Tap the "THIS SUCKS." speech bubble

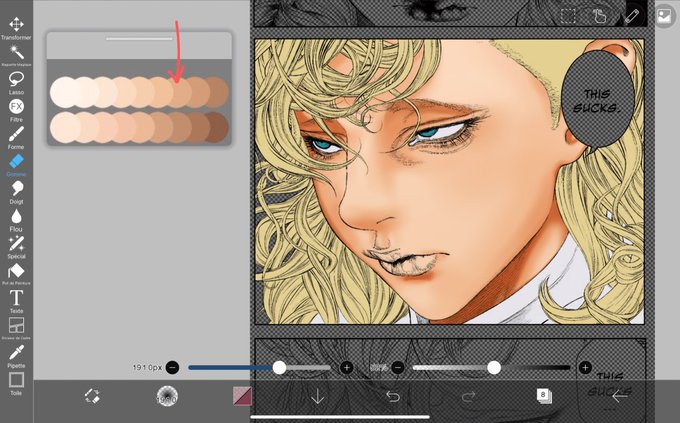pyautogui.click(x=598, y=99)
